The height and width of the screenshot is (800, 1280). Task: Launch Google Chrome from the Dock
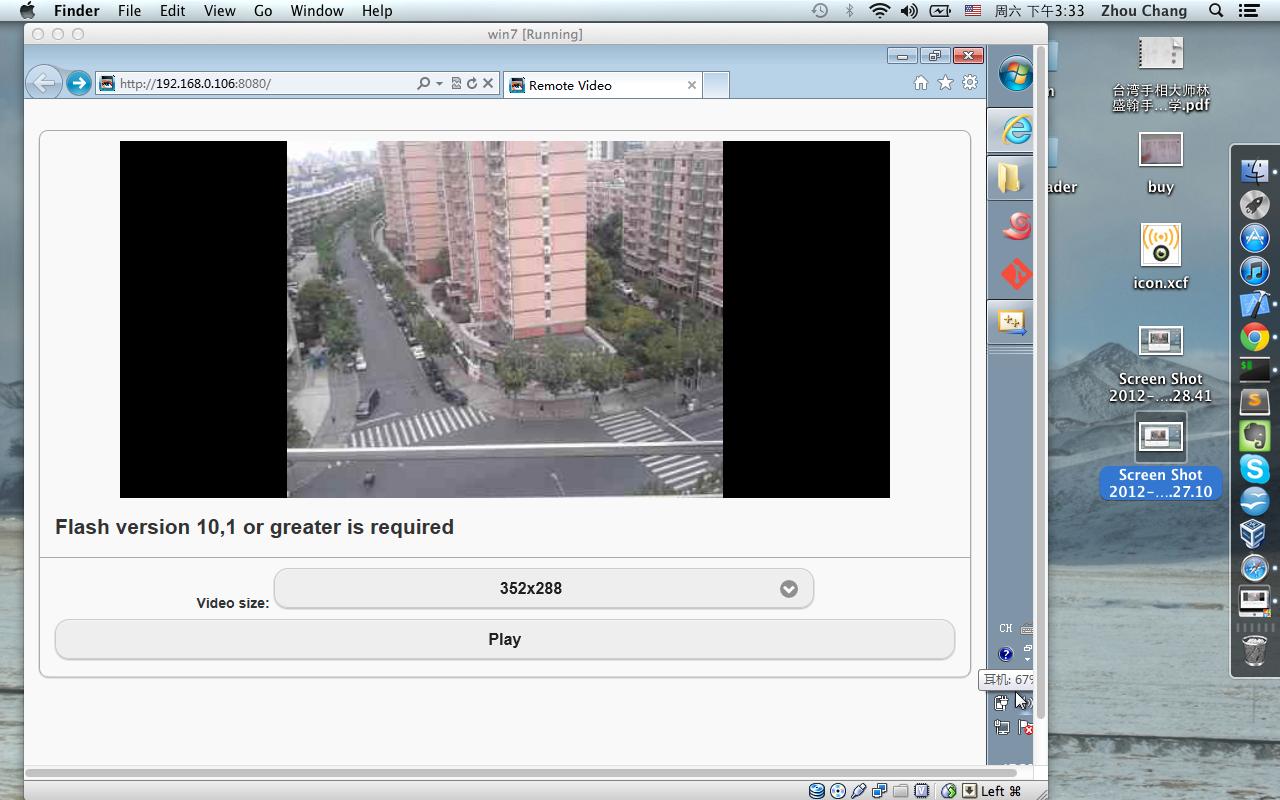pyautogui.click(x=1255, y=337)
